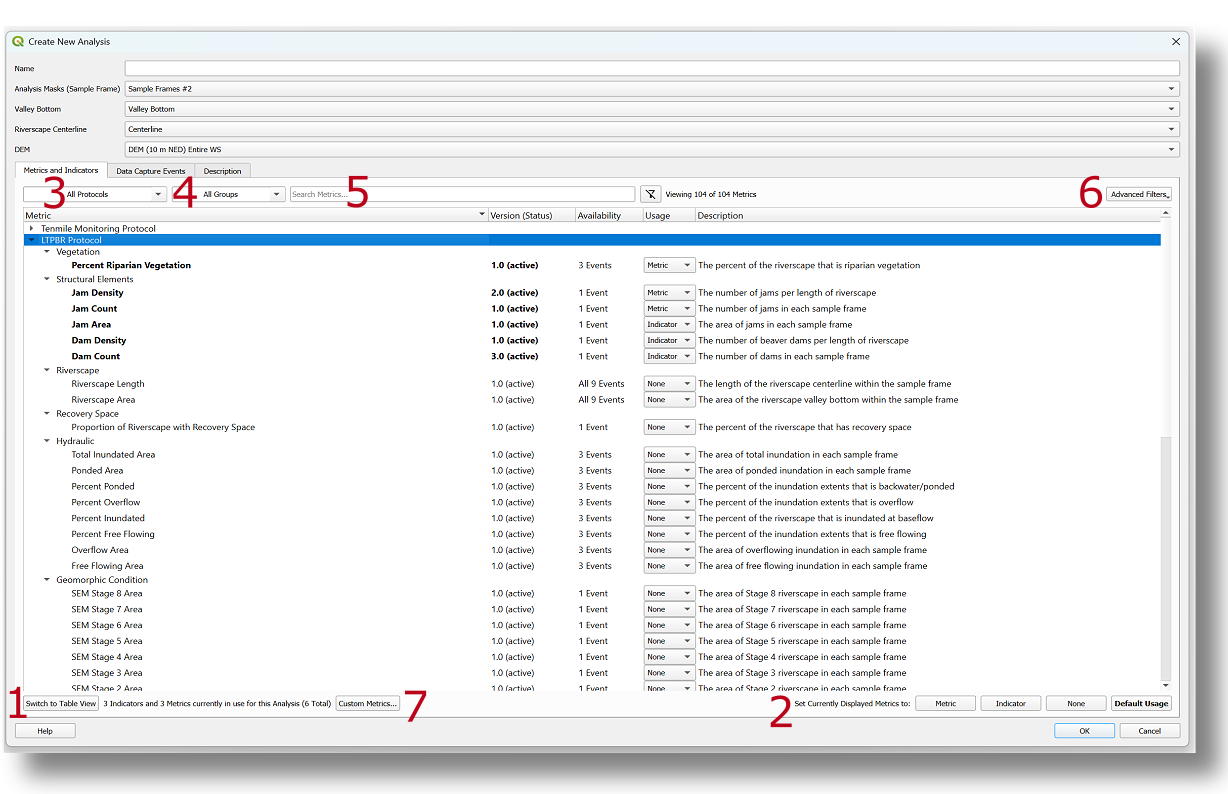Switch to the Metrics and Indicators tab
1228x794 pixels.
tap(61, 171)
